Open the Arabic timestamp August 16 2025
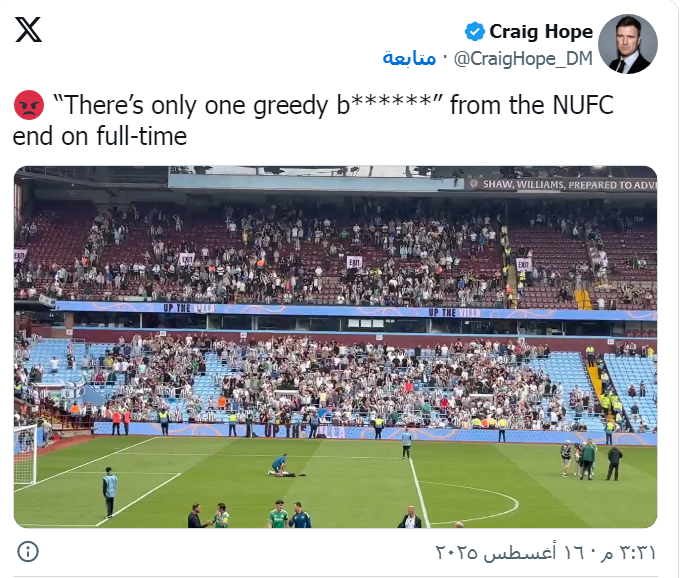681x578 pixels. click(x=545, y=552)
